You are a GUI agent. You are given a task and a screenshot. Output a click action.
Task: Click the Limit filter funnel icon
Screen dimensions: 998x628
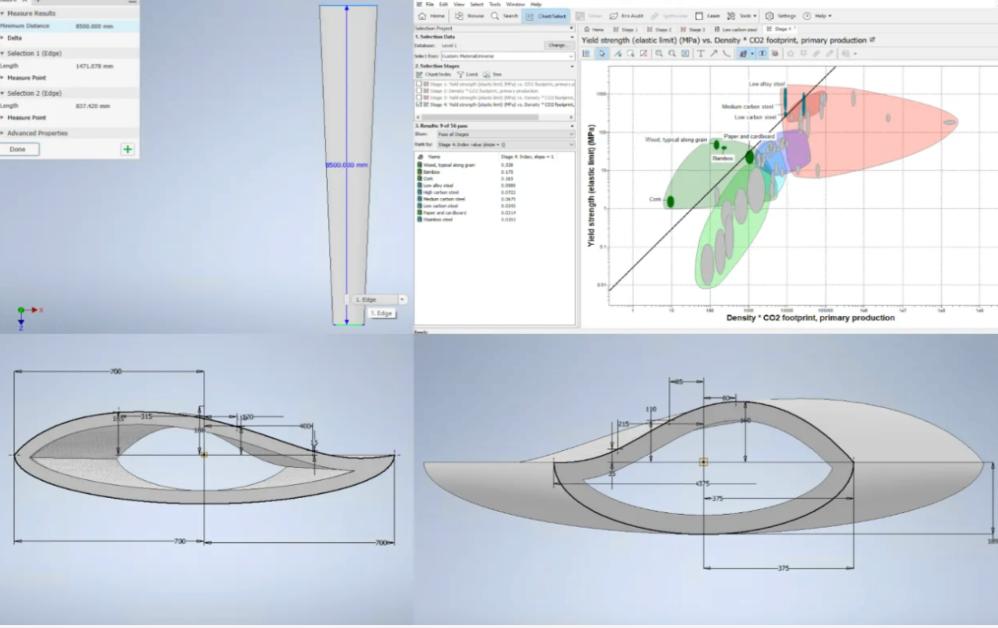(x=460, y=74)
